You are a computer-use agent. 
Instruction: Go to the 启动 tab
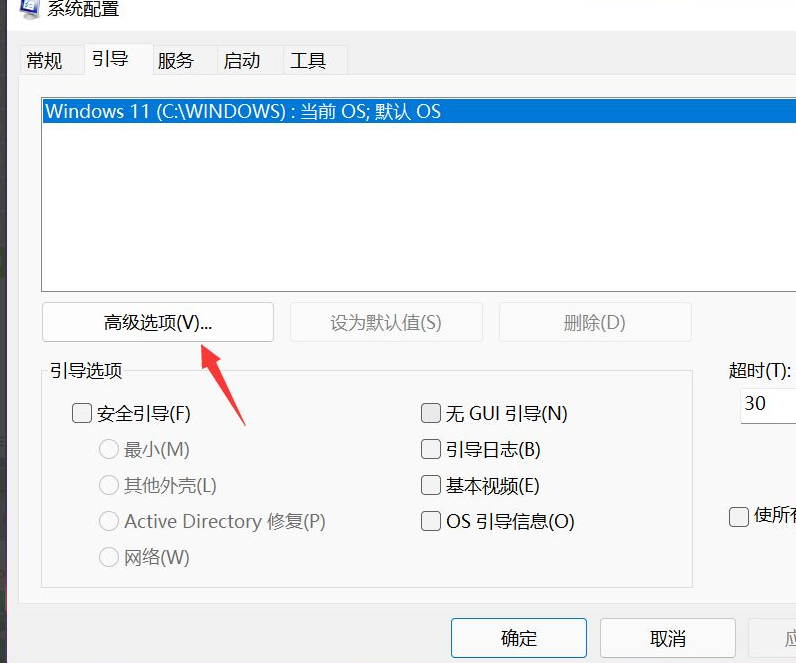click(x=242, y=61)
